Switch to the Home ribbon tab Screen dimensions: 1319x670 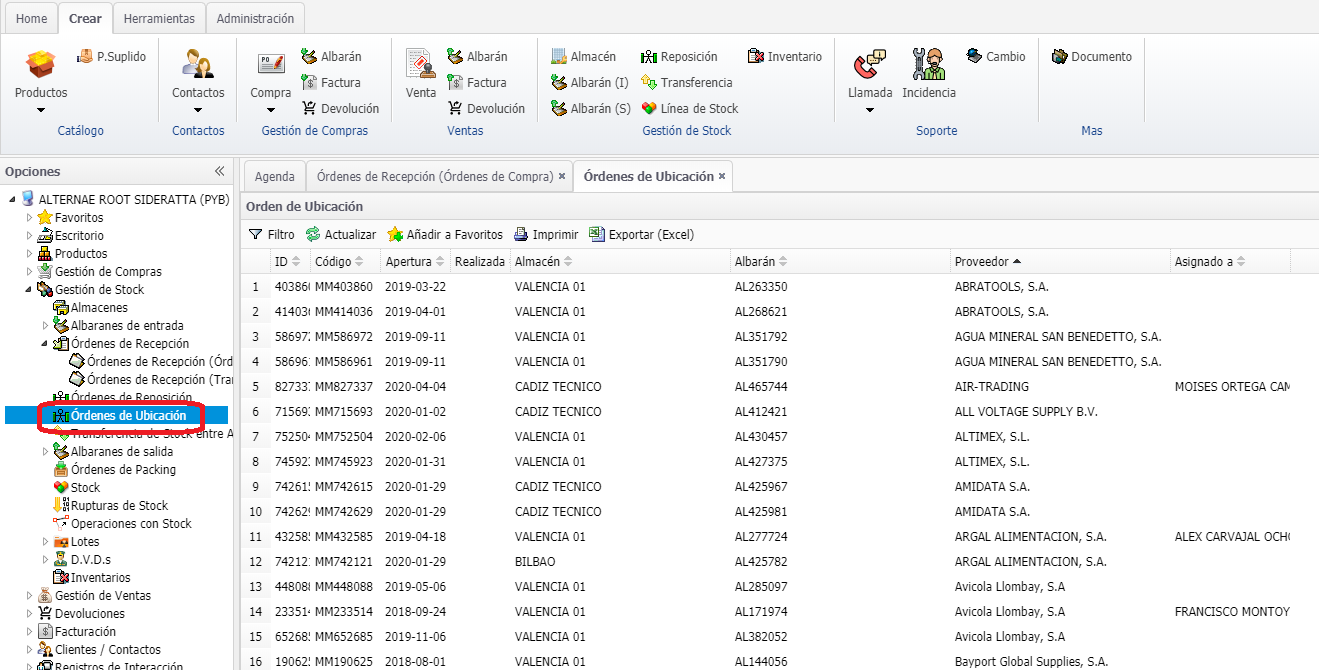point(32,18)
